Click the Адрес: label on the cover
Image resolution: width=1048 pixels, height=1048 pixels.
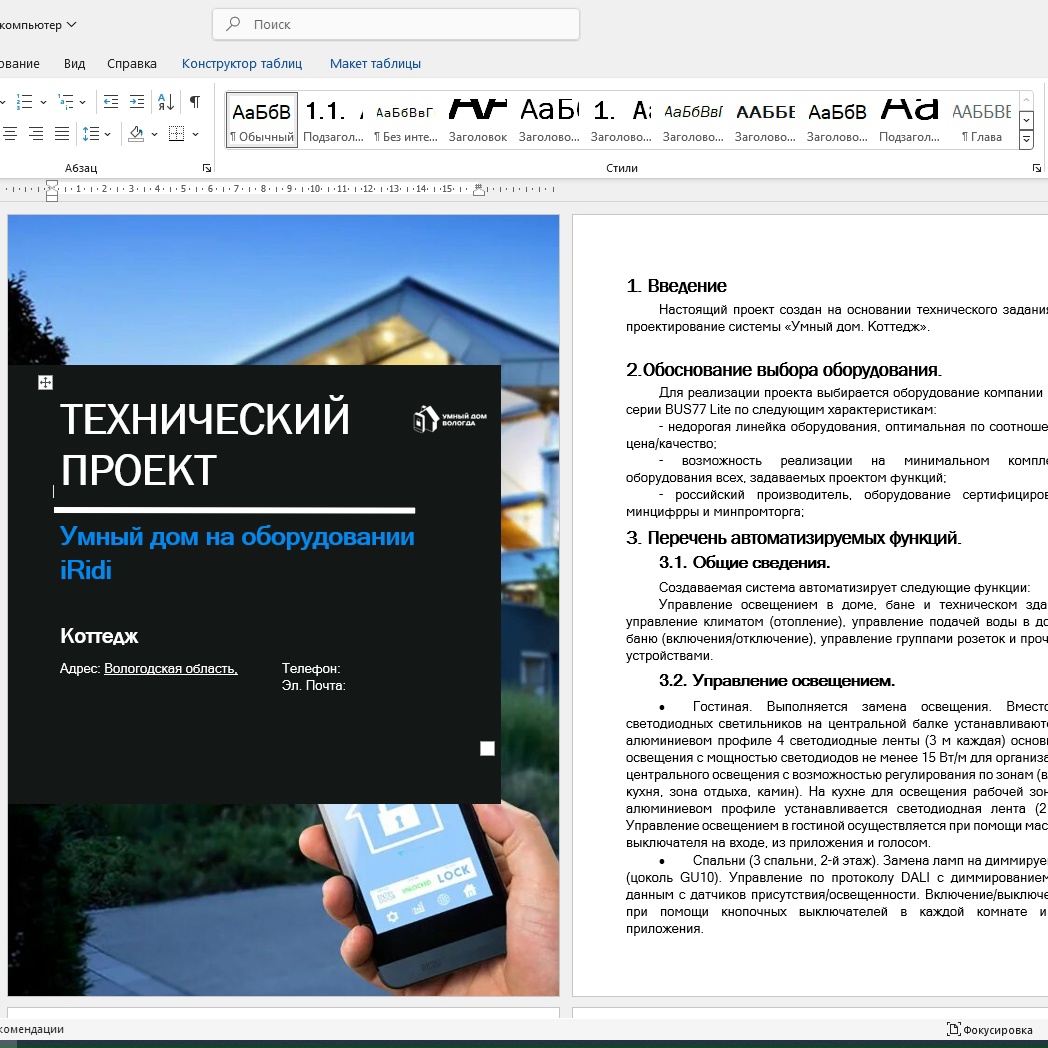[80, 668]
